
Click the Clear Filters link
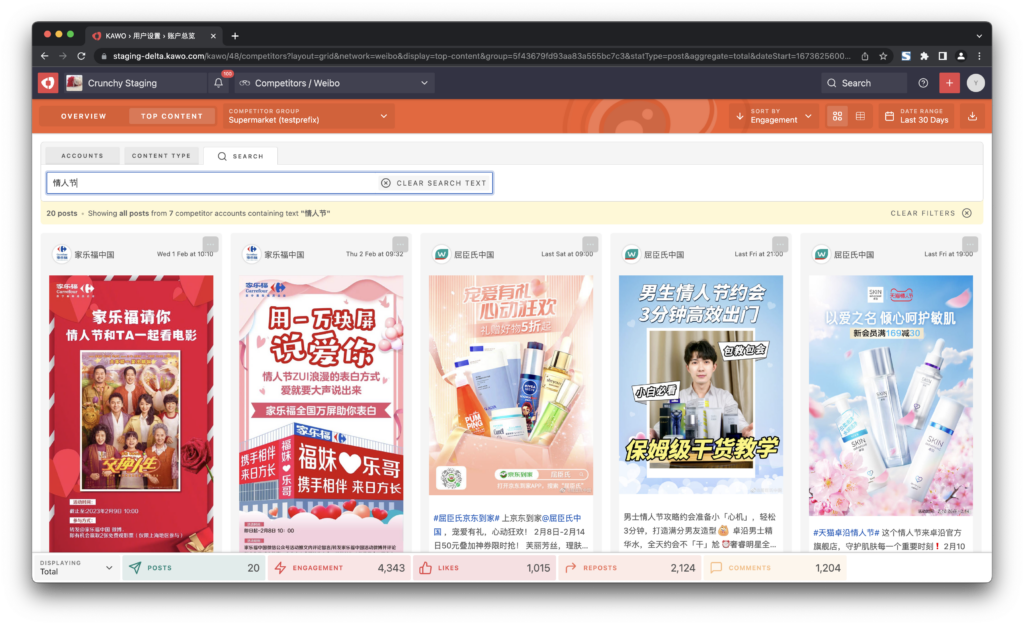(x=923, y=213)
